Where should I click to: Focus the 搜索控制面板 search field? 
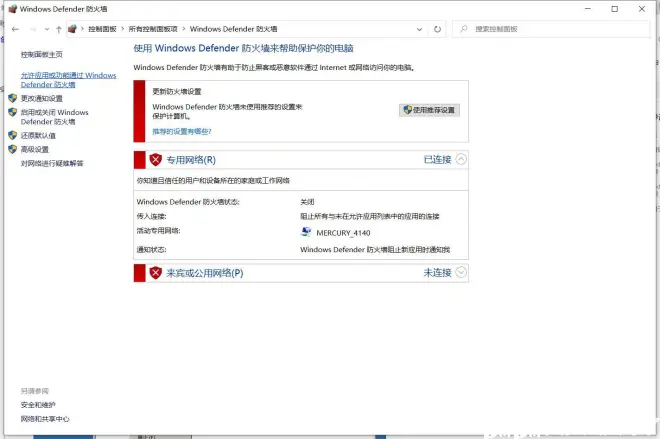coord(551,29)
